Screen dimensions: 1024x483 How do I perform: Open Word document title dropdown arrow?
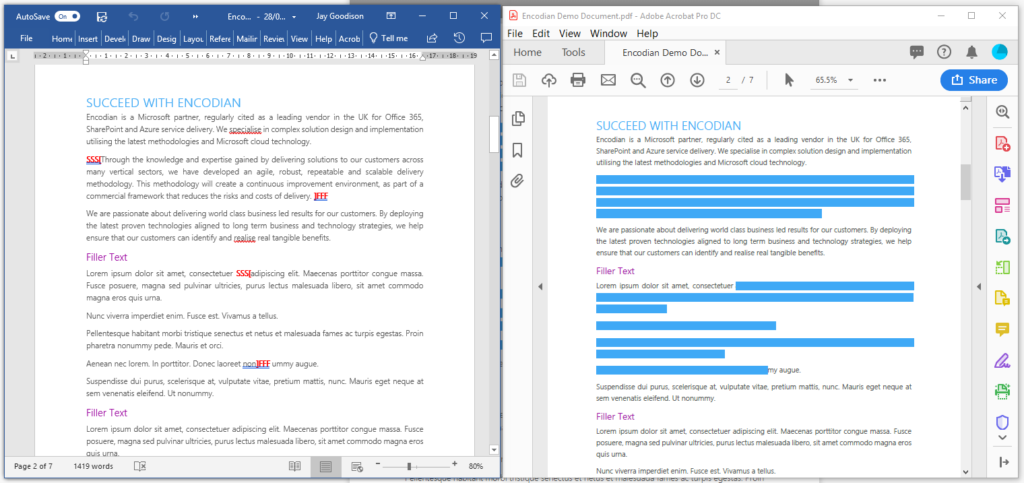click(x=294, y=17)
